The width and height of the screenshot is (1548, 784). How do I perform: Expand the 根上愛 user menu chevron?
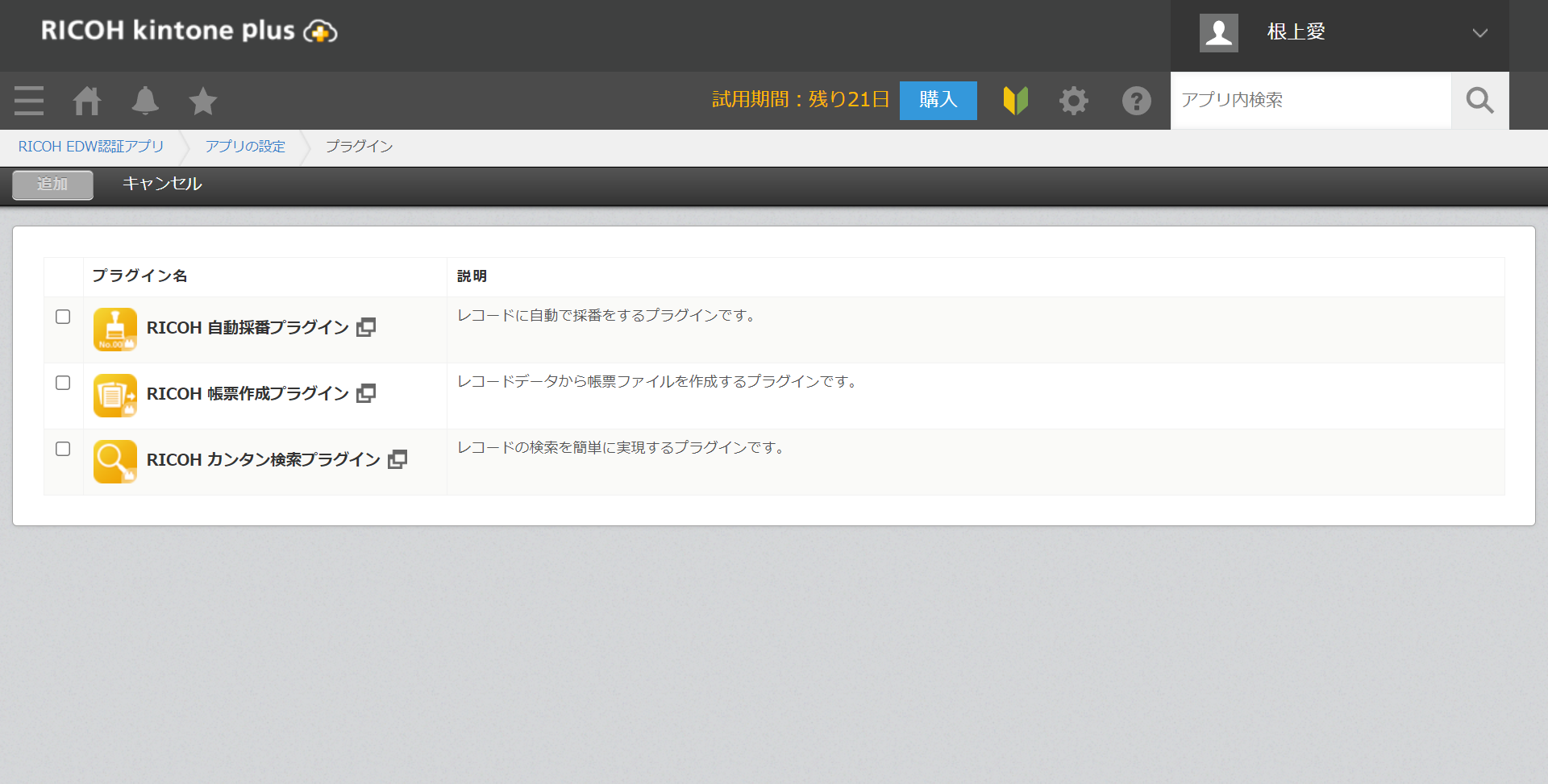[x=1480, y=33]
